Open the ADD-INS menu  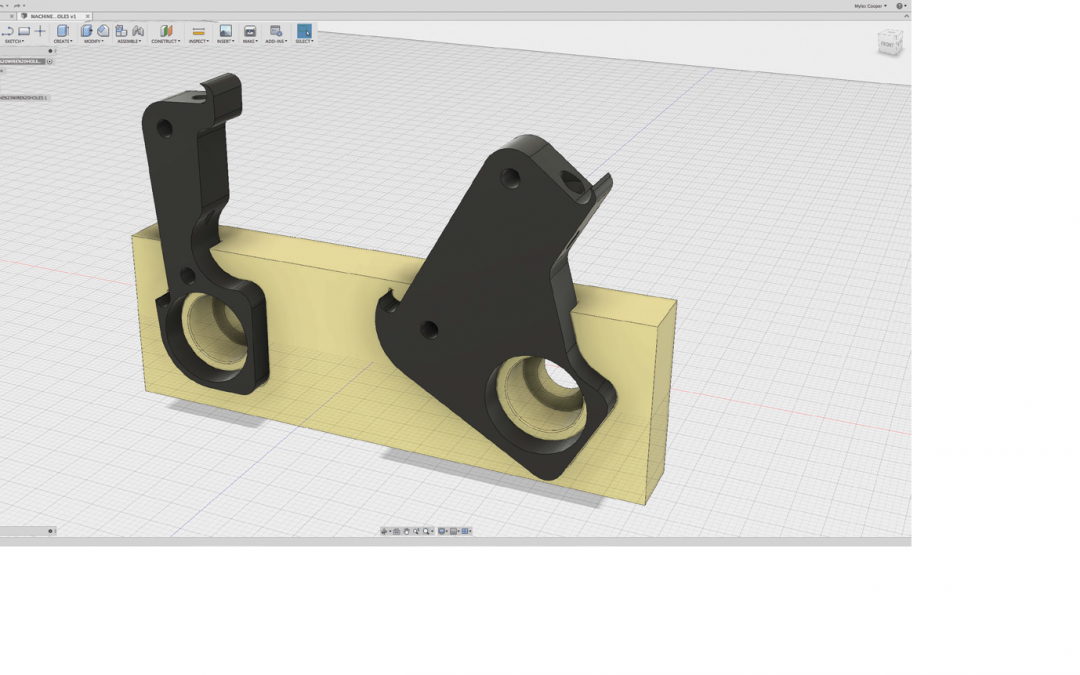point(276,41)
